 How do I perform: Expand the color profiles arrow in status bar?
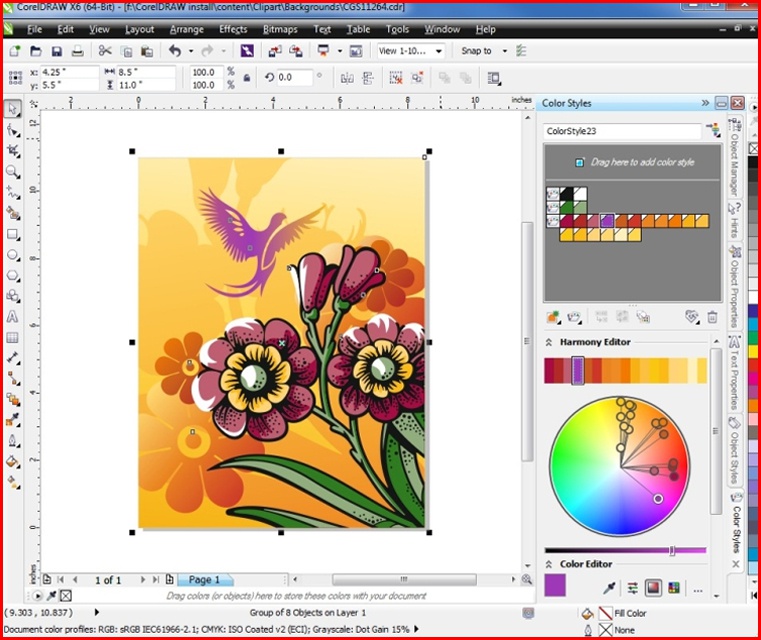(x=416, y=629)
